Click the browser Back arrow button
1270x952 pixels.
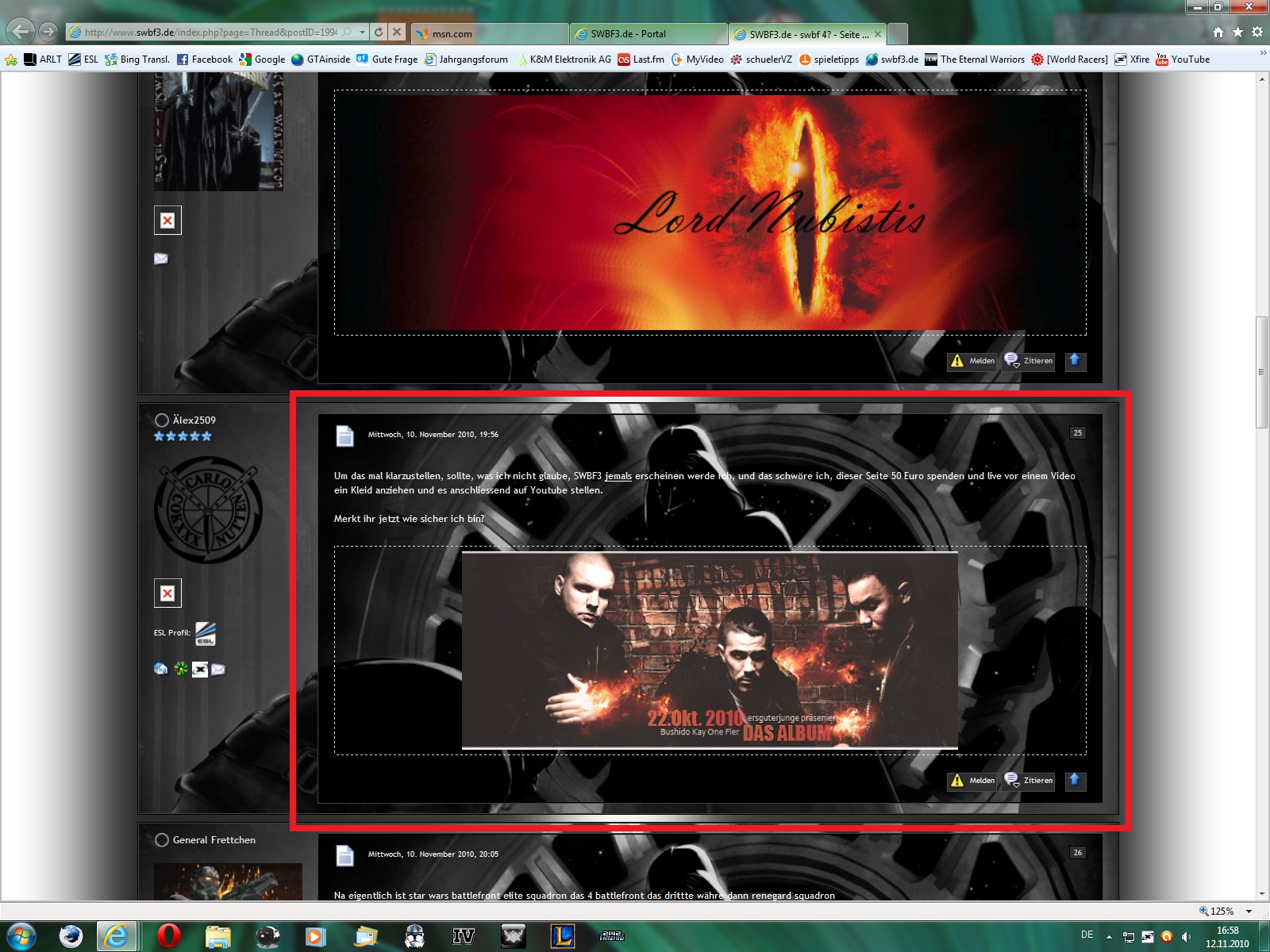pos(21,32)
